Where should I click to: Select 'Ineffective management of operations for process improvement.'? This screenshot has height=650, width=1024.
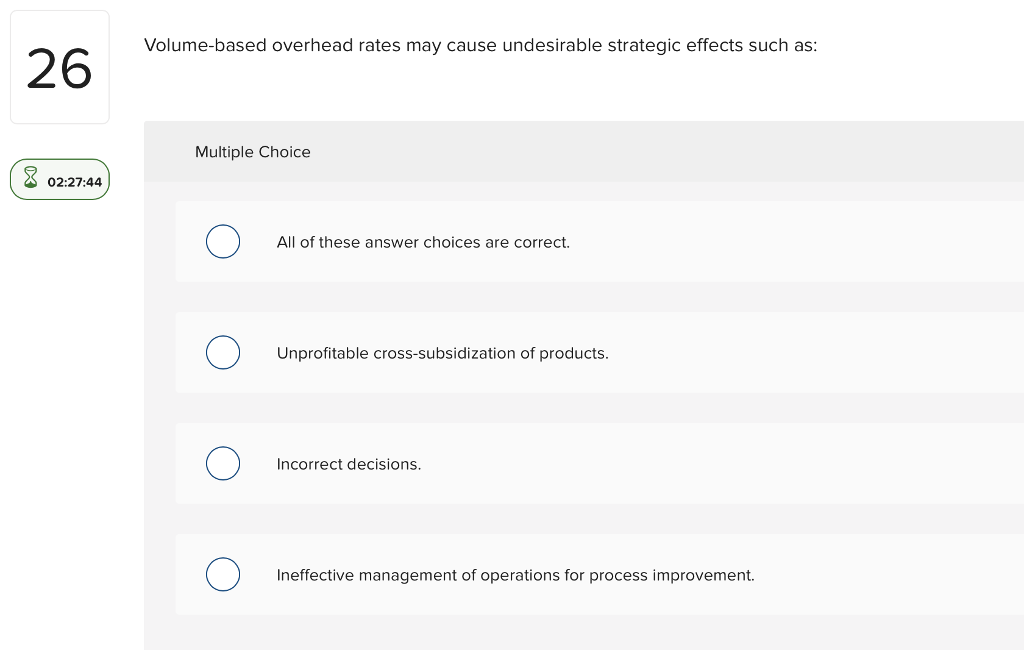[223, 574]
